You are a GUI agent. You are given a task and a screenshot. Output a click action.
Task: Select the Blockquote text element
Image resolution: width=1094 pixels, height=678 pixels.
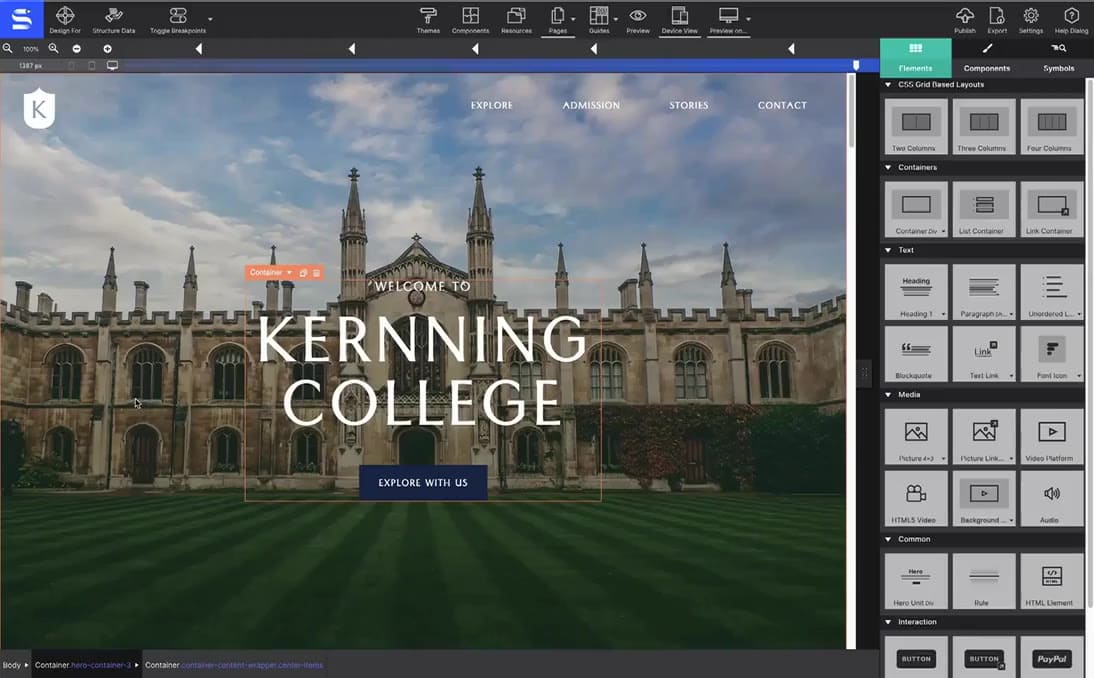[x=915, y=354]
